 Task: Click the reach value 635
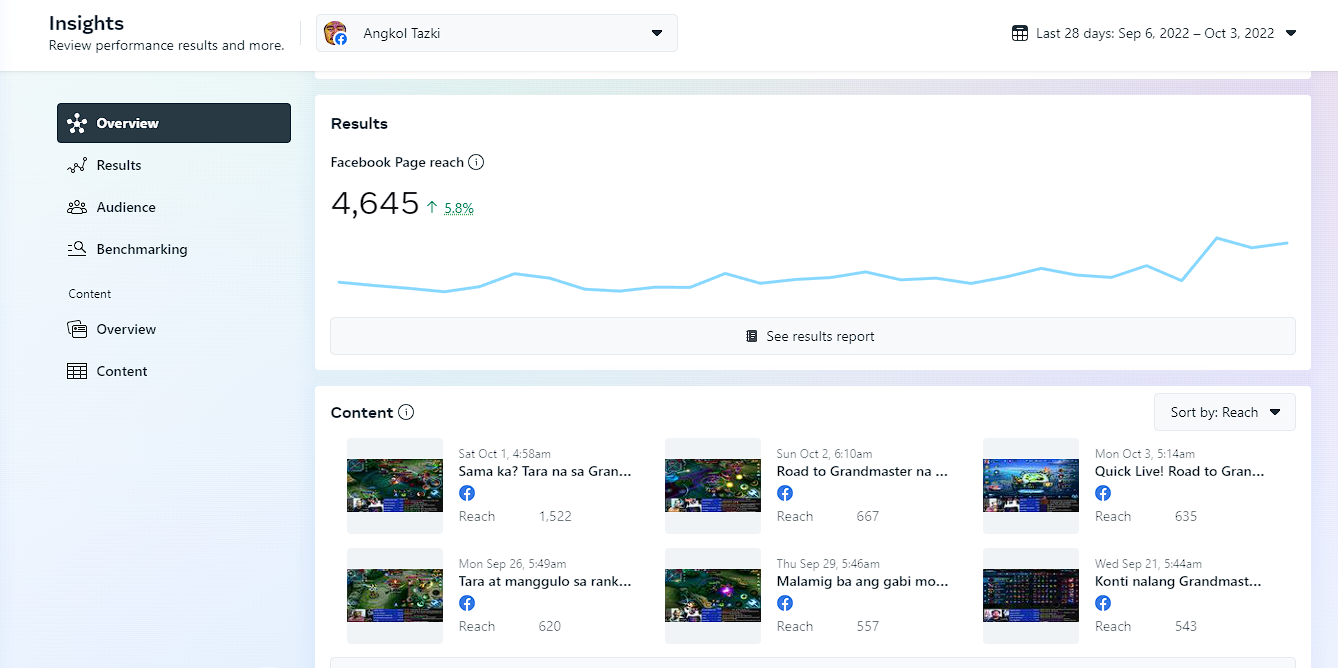1186,517
